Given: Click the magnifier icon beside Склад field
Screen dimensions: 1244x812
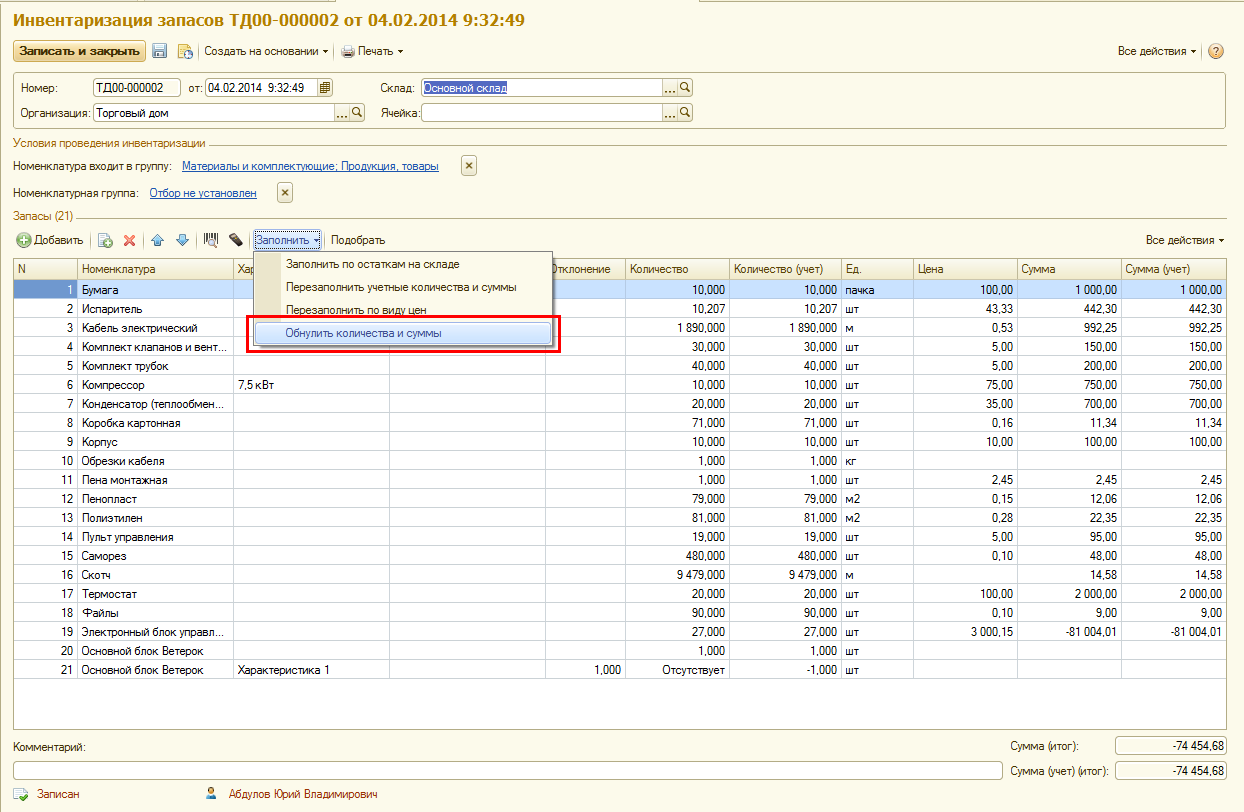Looking at the screenshot, I should 686,88.
